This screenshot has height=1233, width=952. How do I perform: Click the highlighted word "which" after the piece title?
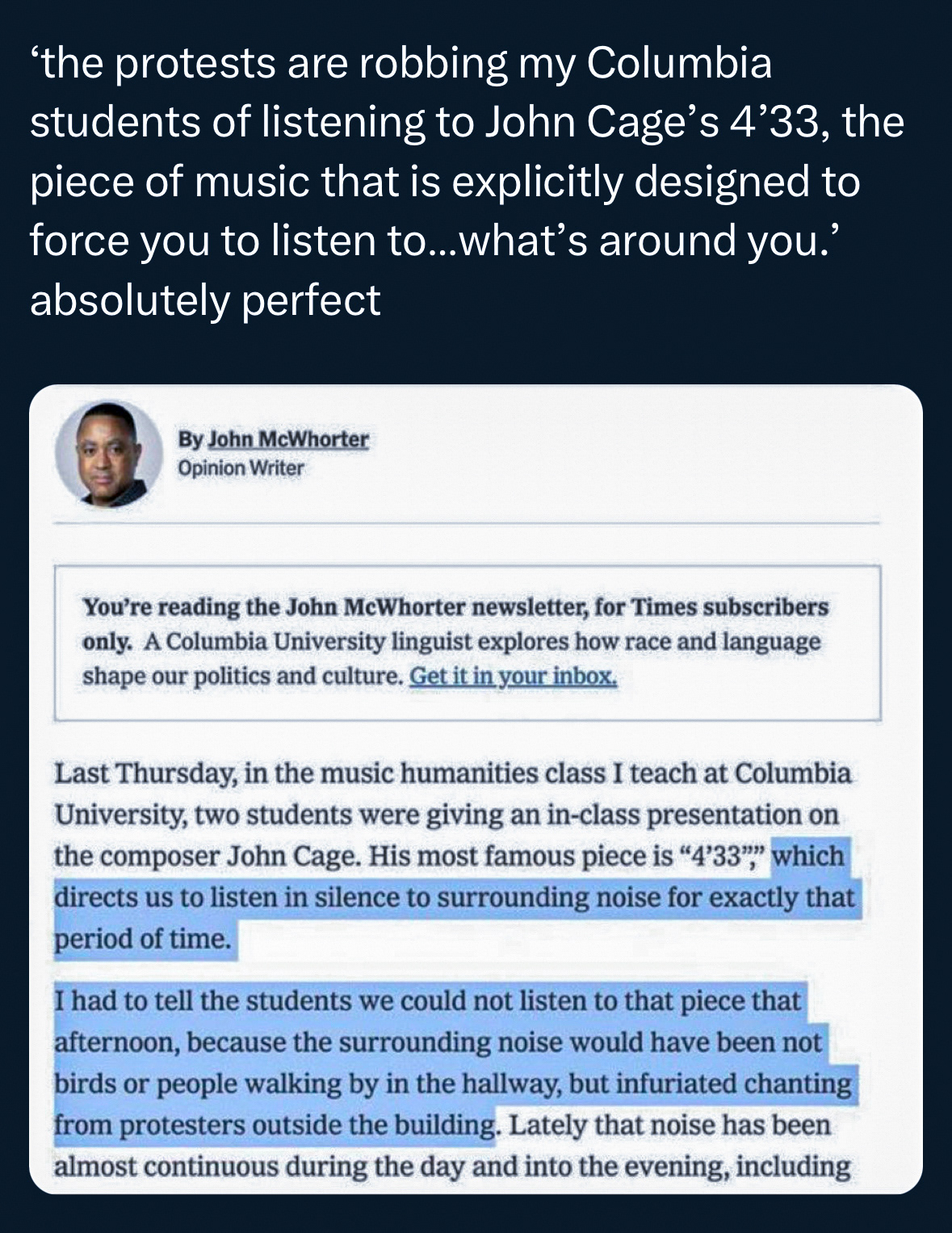(x=807, y=856)
